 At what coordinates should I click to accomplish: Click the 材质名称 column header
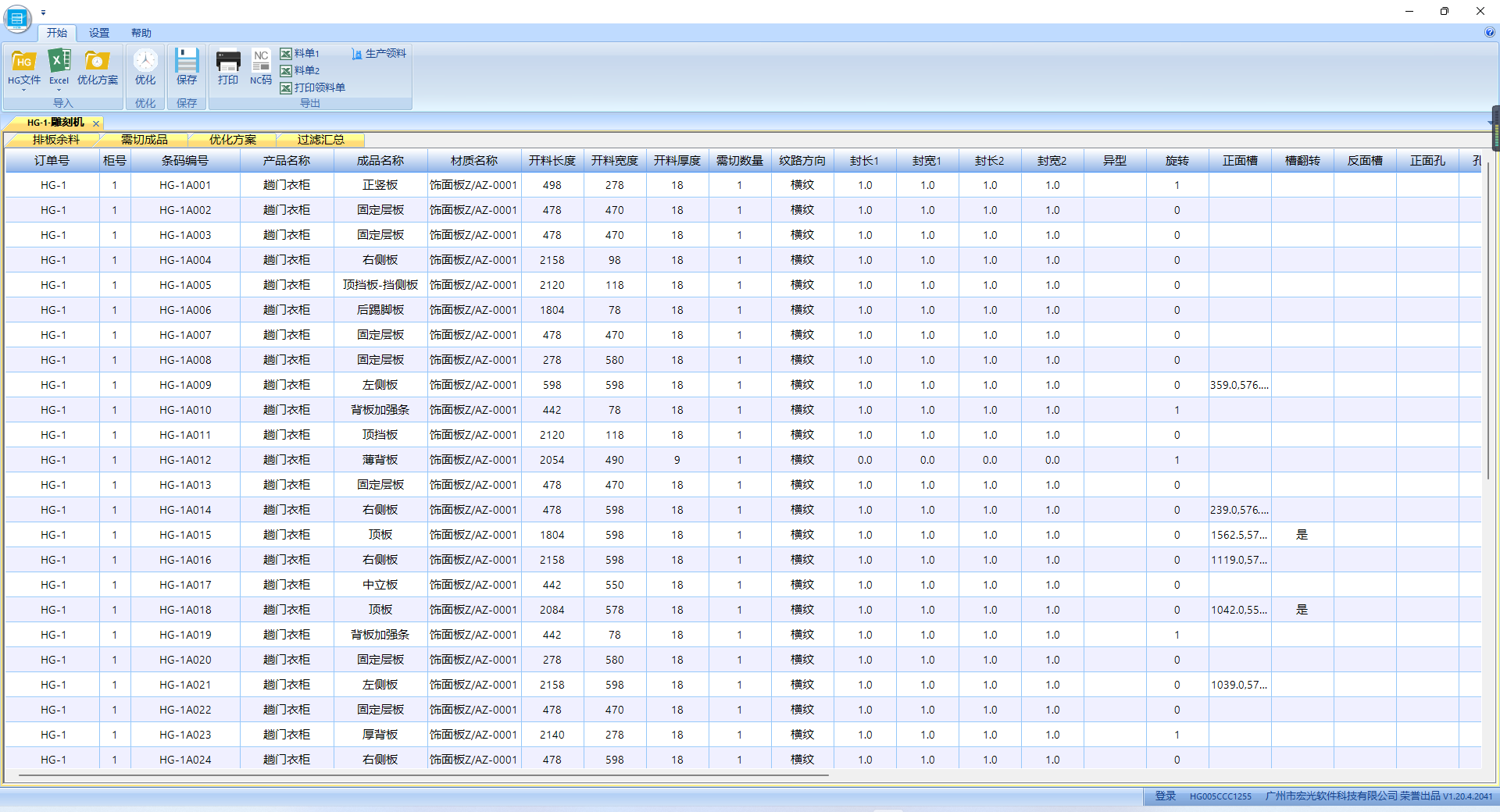point(474,161)
